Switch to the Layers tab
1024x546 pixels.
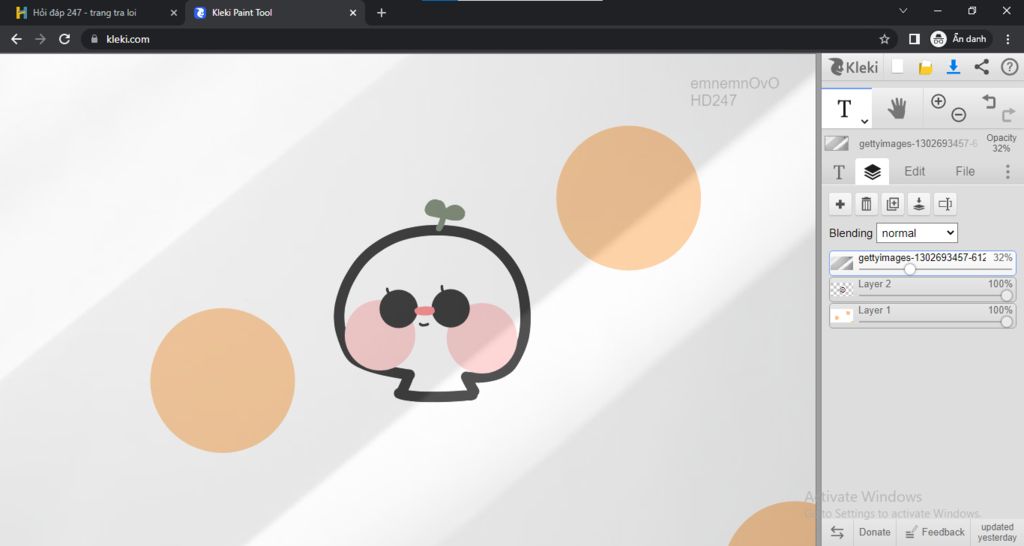coord(872,172)
